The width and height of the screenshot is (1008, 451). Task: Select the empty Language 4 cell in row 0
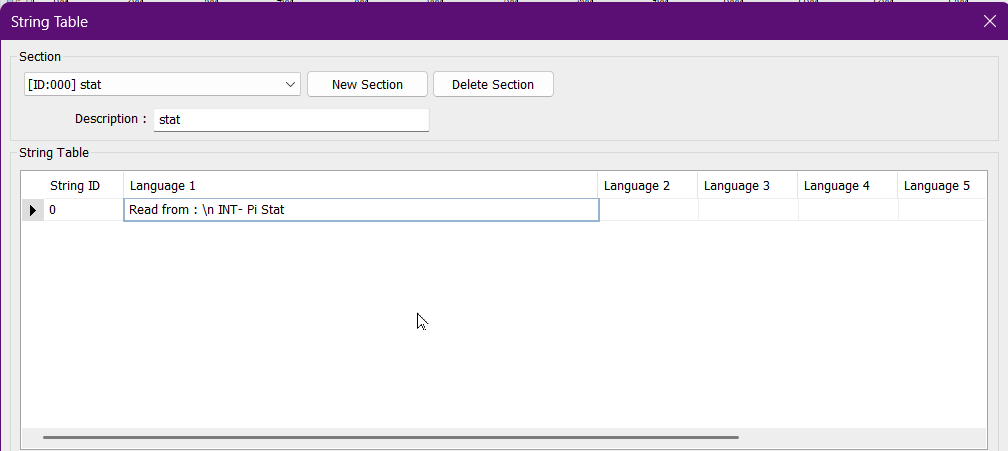pyautogui.click(x=848, y=210)
